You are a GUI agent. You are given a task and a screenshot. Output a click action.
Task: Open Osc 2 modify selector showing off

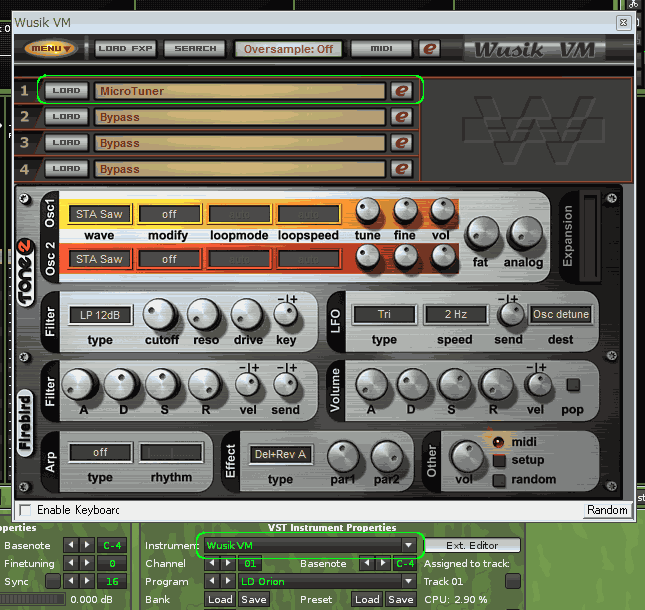pos(169,259)
